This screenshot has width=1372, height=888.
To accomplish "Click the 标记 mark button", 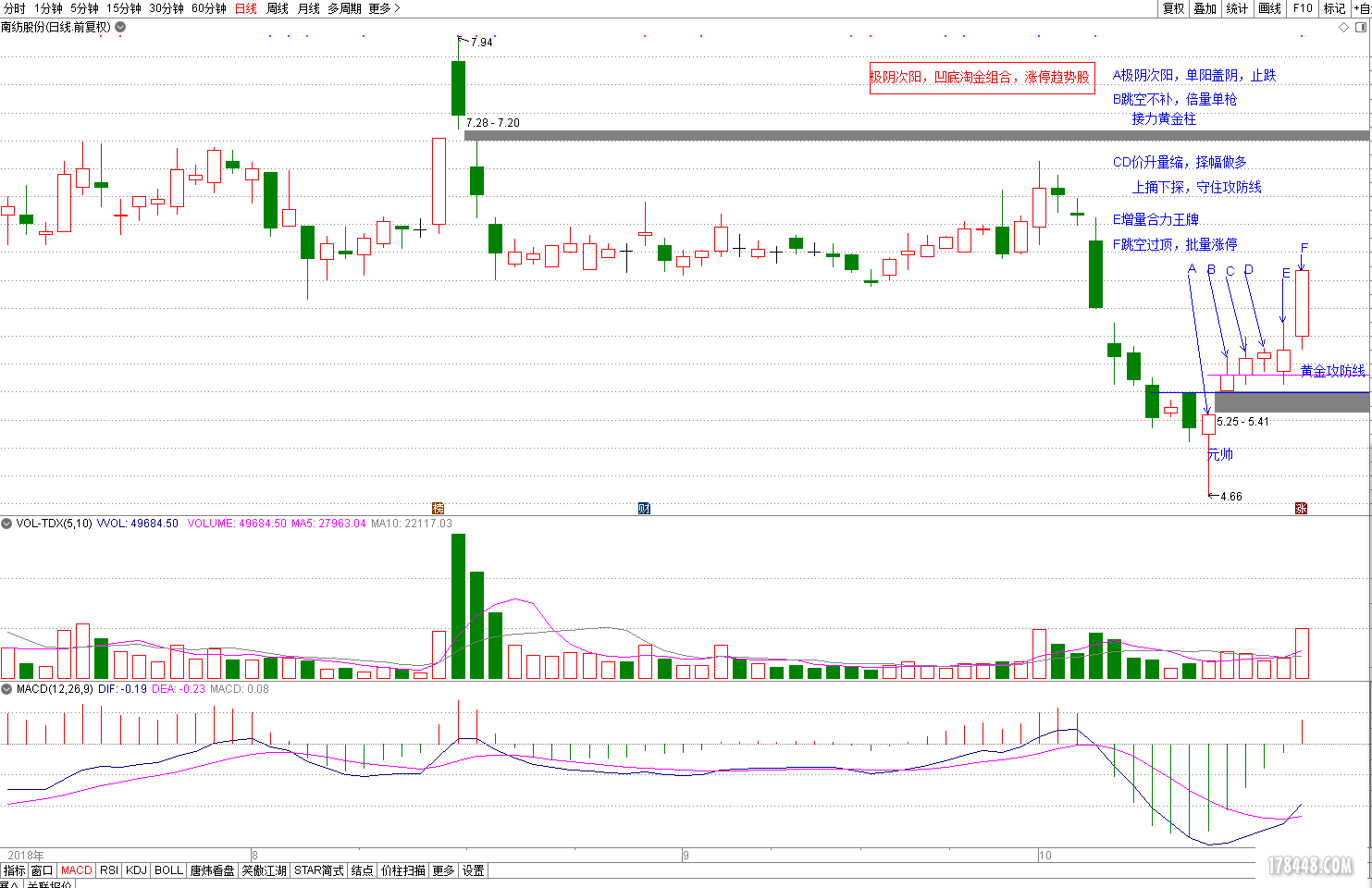I will pyautogui.click(x=1334, y=8).
